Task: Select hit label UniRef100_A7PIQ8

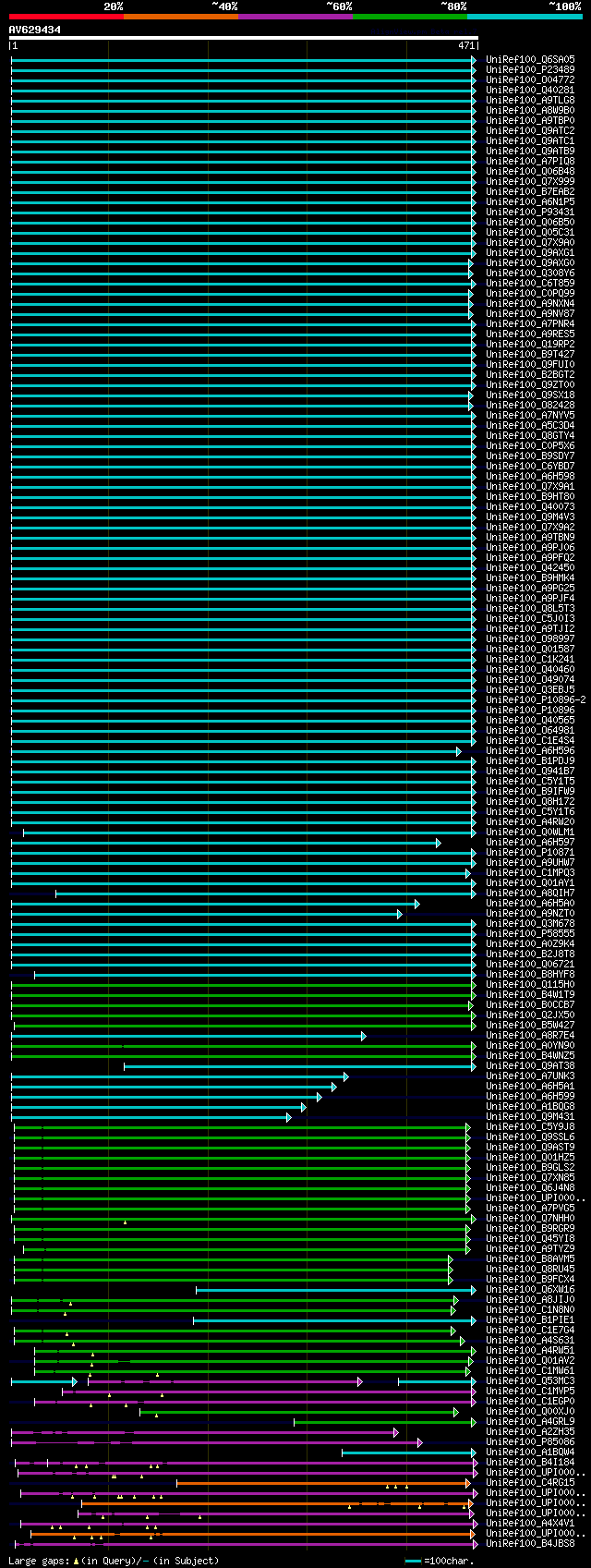Action: point(530,161)
